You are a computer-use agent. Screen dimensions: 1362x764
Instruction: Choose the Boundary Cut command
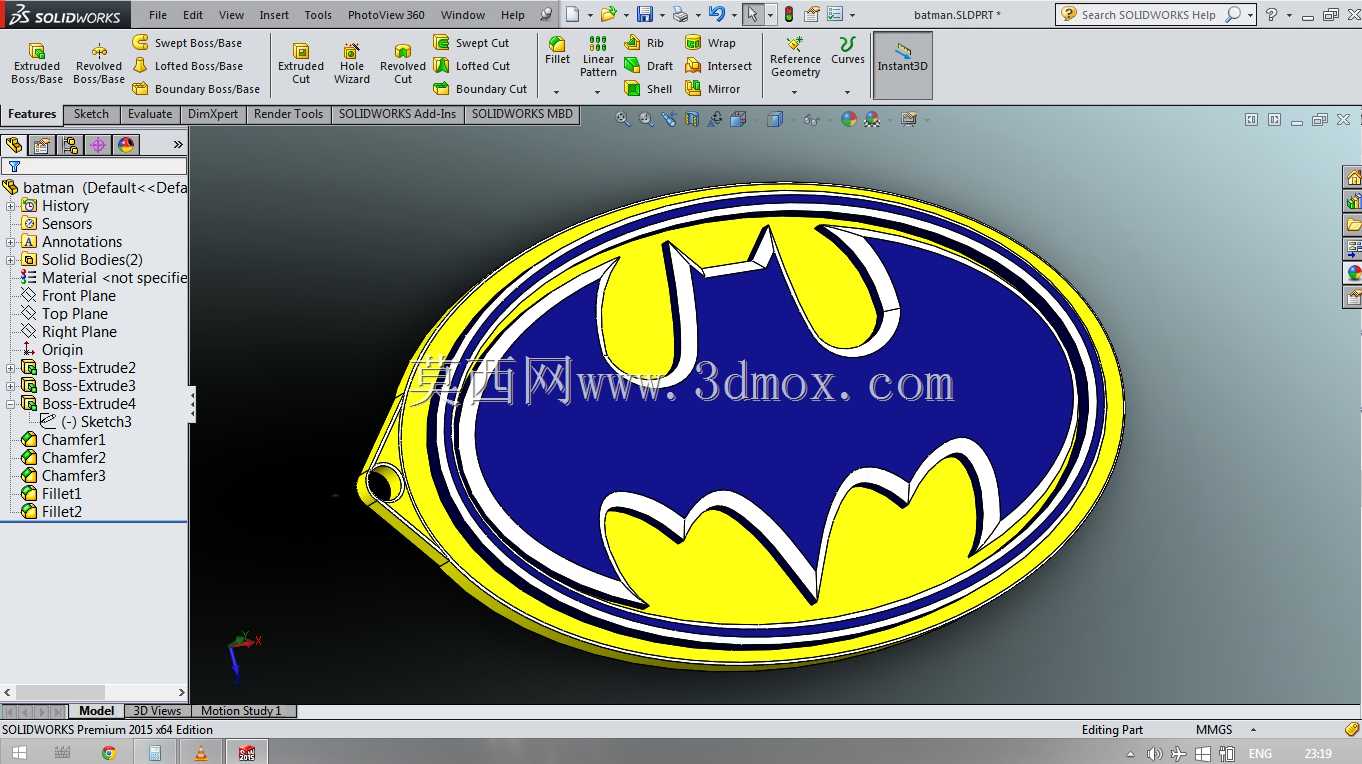(480, 89)
